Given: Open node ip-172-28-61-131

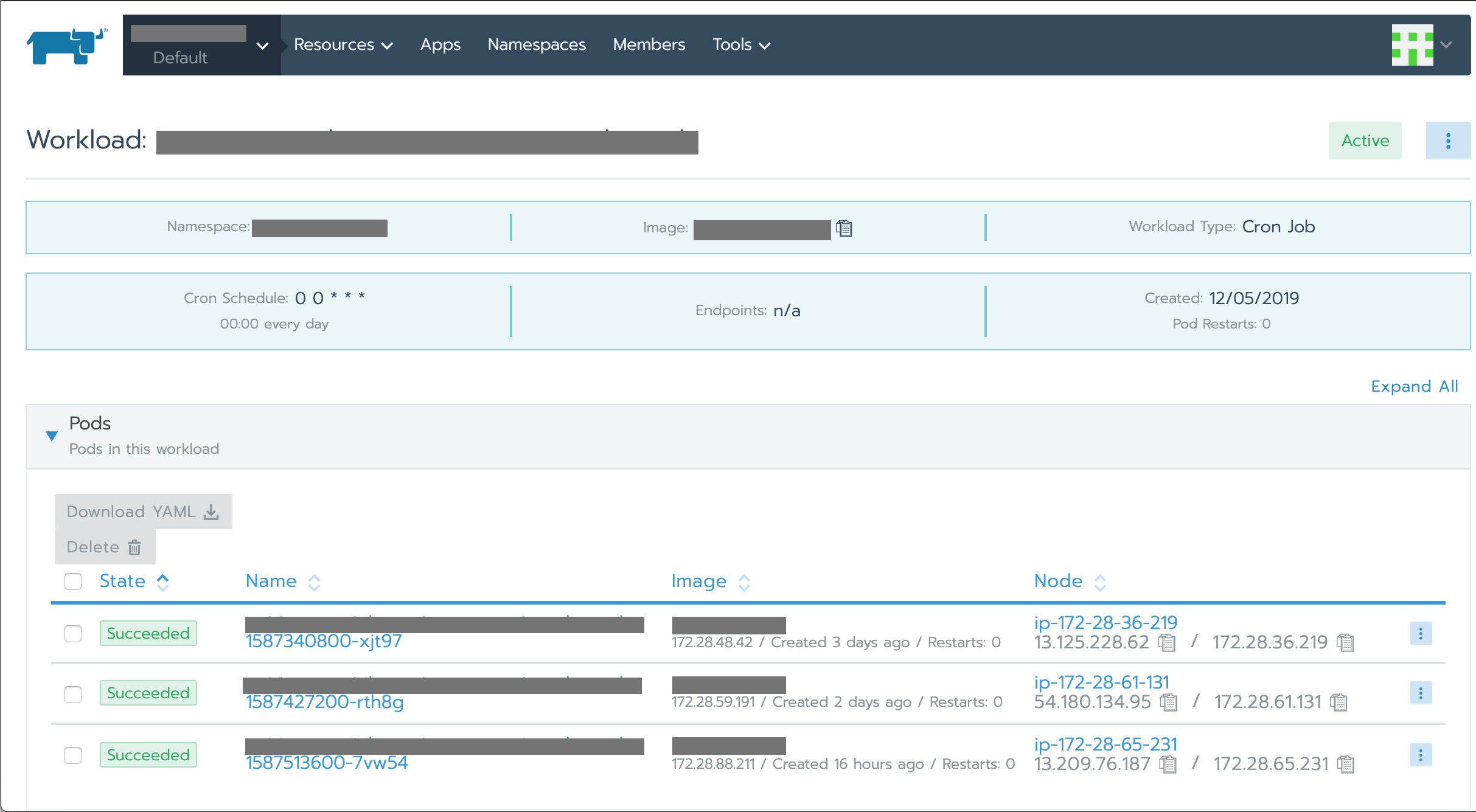Looking at the screenshot, I should 1102,682.
